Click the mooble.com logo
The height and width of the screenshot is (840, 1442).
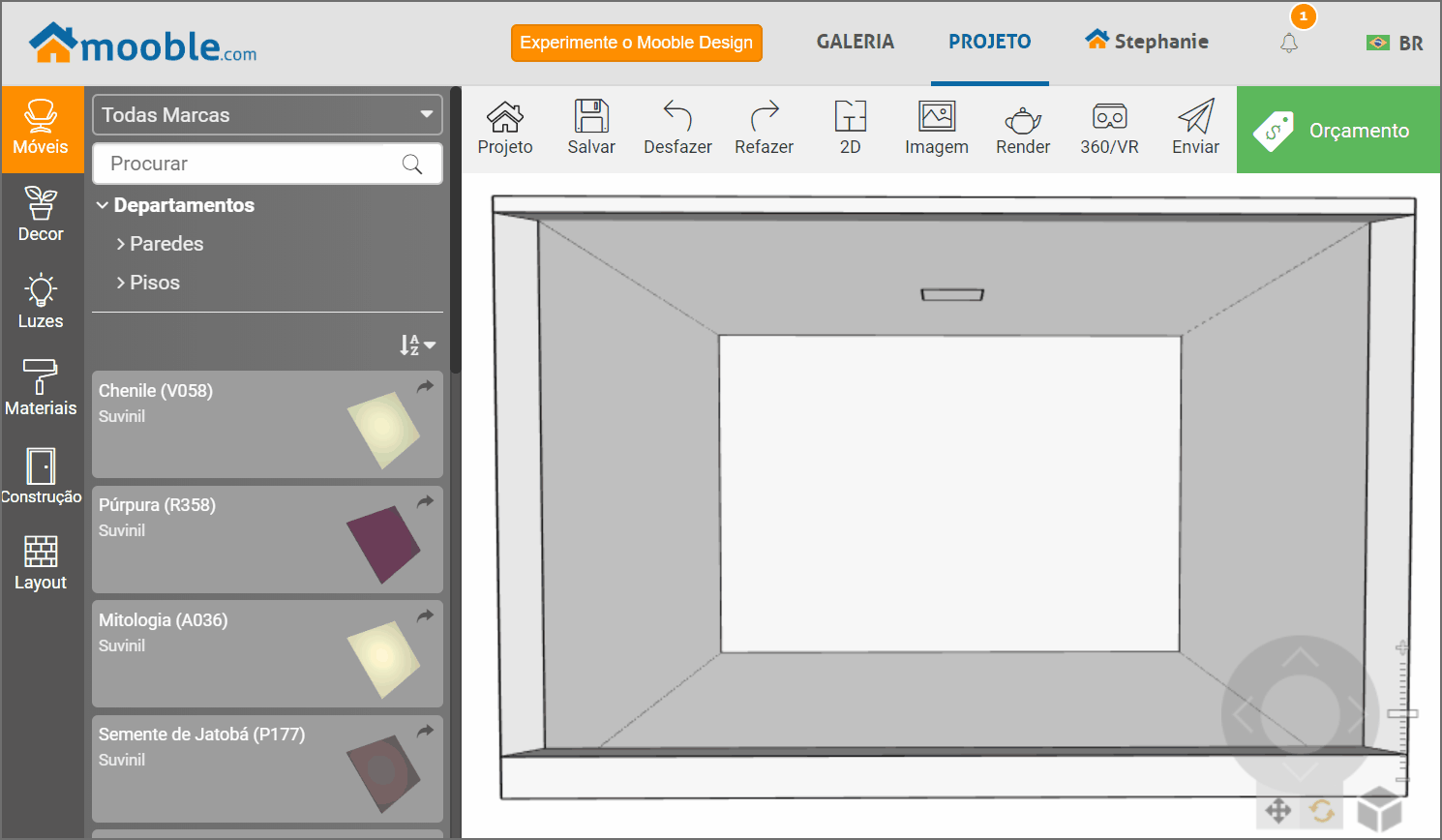coord(143,44)
